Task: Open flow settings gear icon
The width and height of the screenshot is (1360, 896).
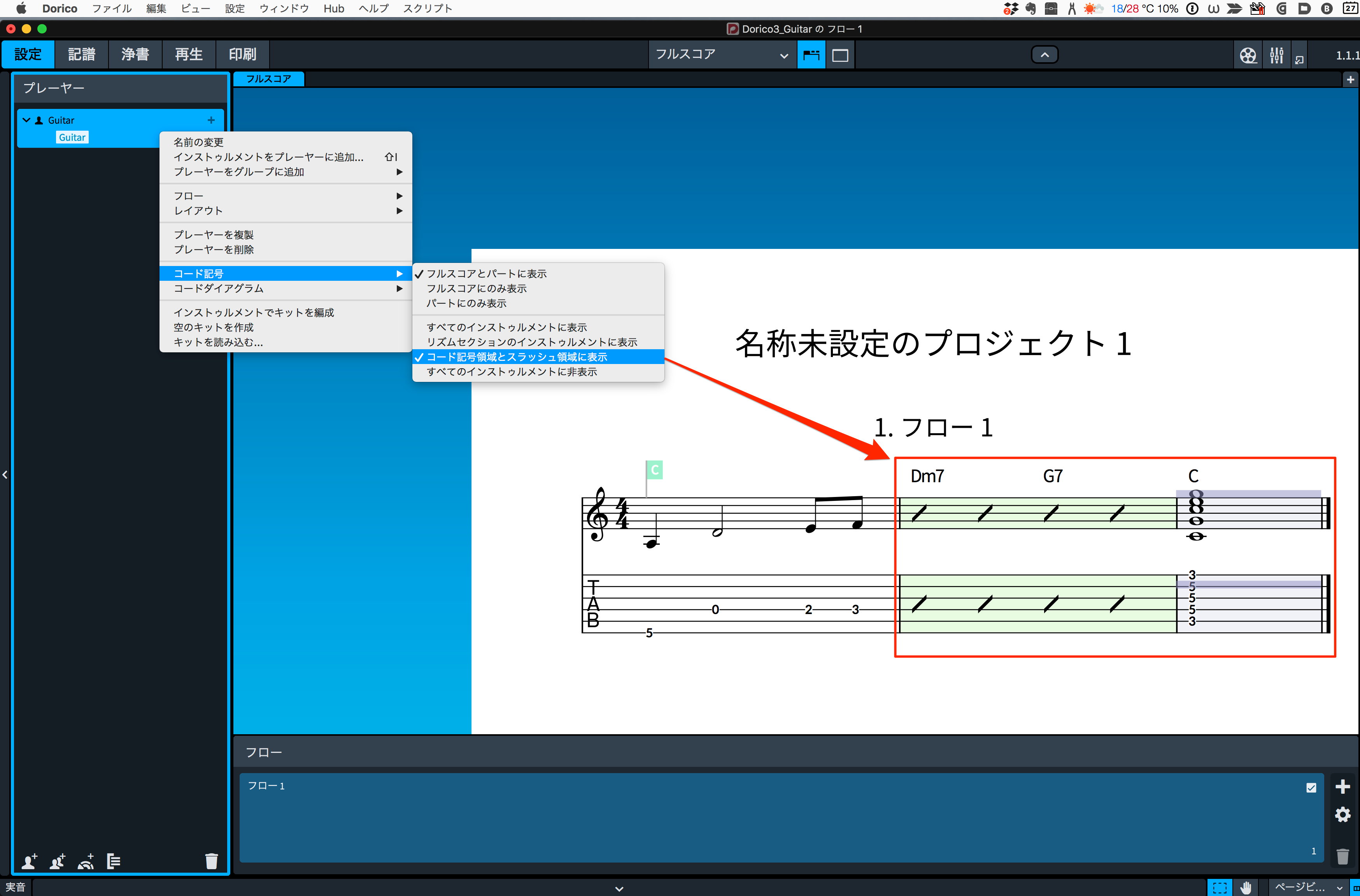Action: (1342, 814)
